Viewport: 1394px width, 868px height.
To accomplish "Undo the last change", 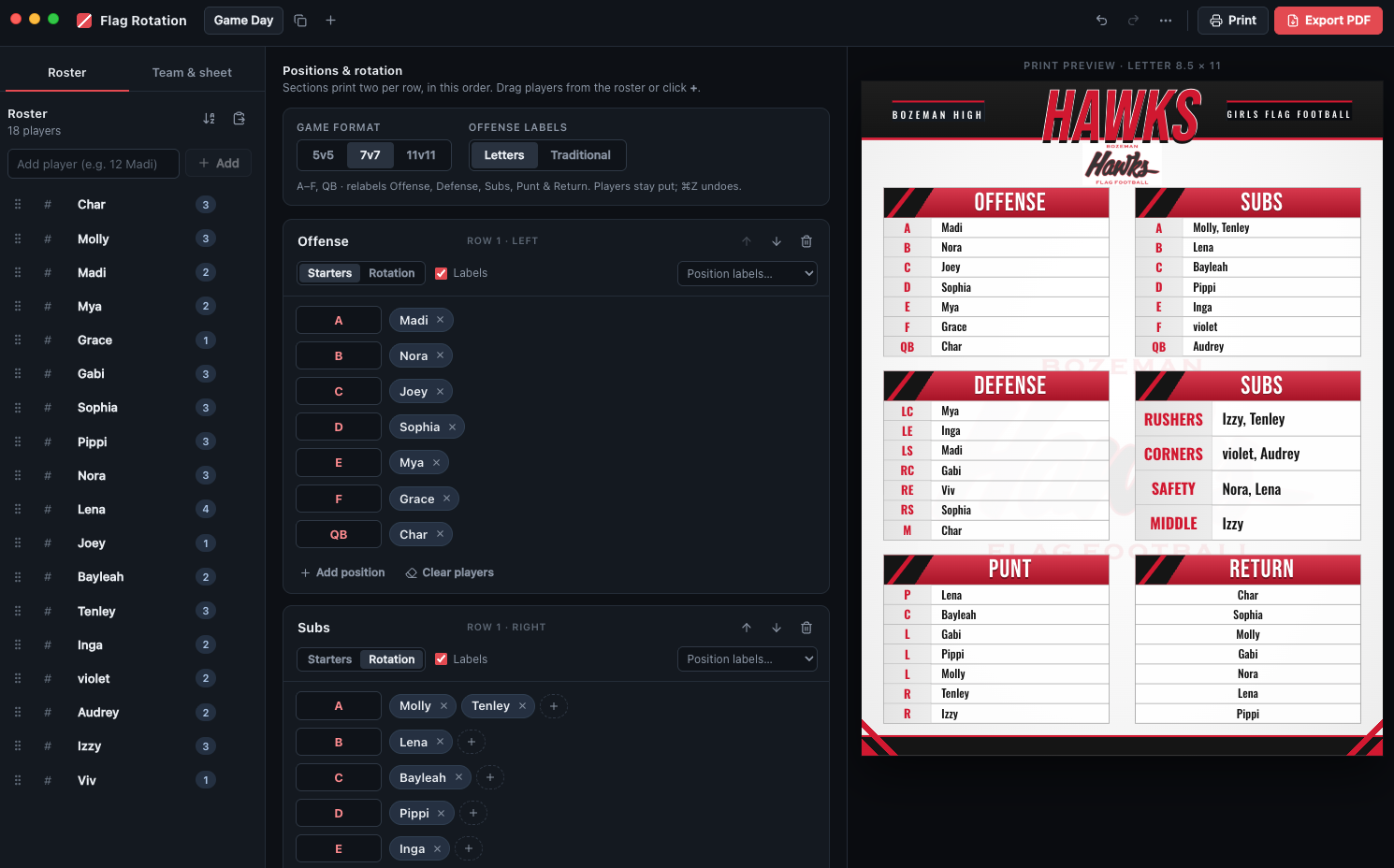I will [x=1102, y=21].
